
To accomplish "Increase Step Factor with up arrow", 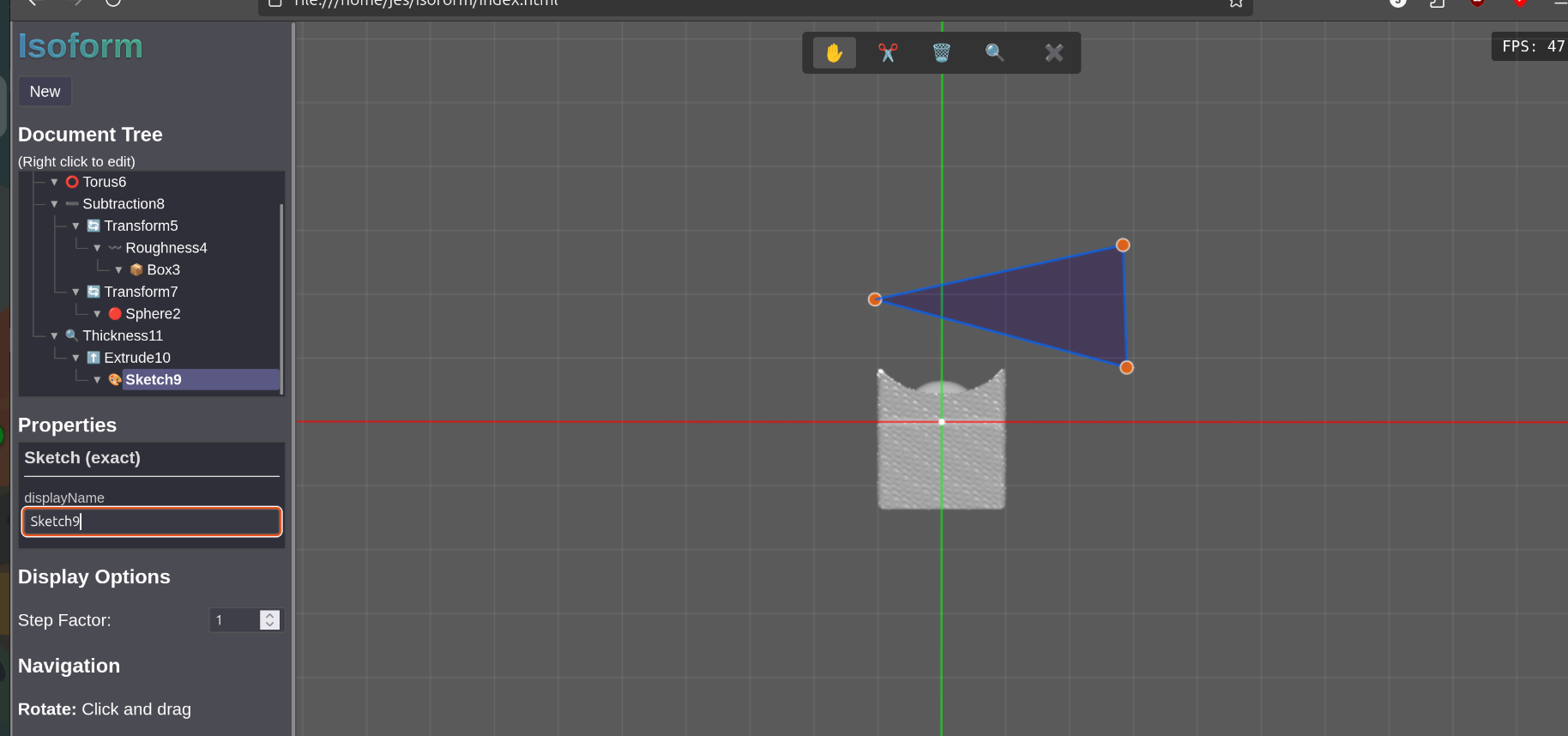I will point(270,615).
